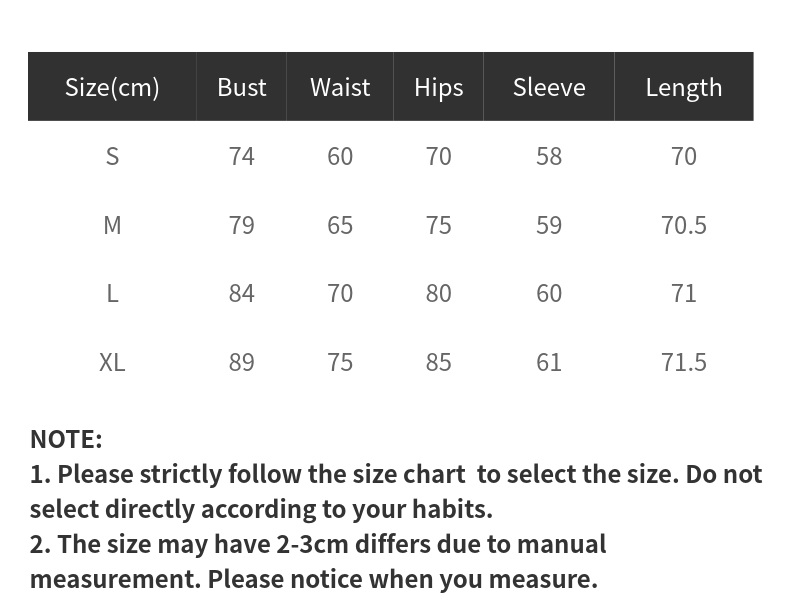Select the Sleeve column header
This screenshot has height=605, width=790.
tap(549, 87)
